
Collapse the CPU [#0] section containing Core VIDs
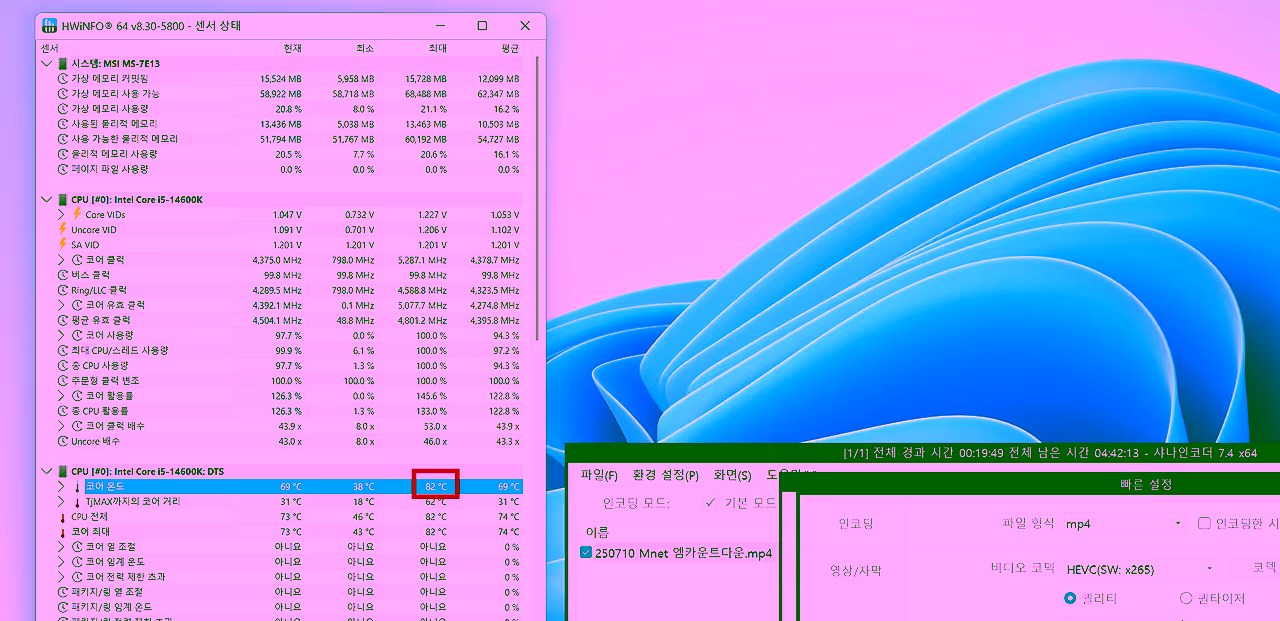[46, 199]
